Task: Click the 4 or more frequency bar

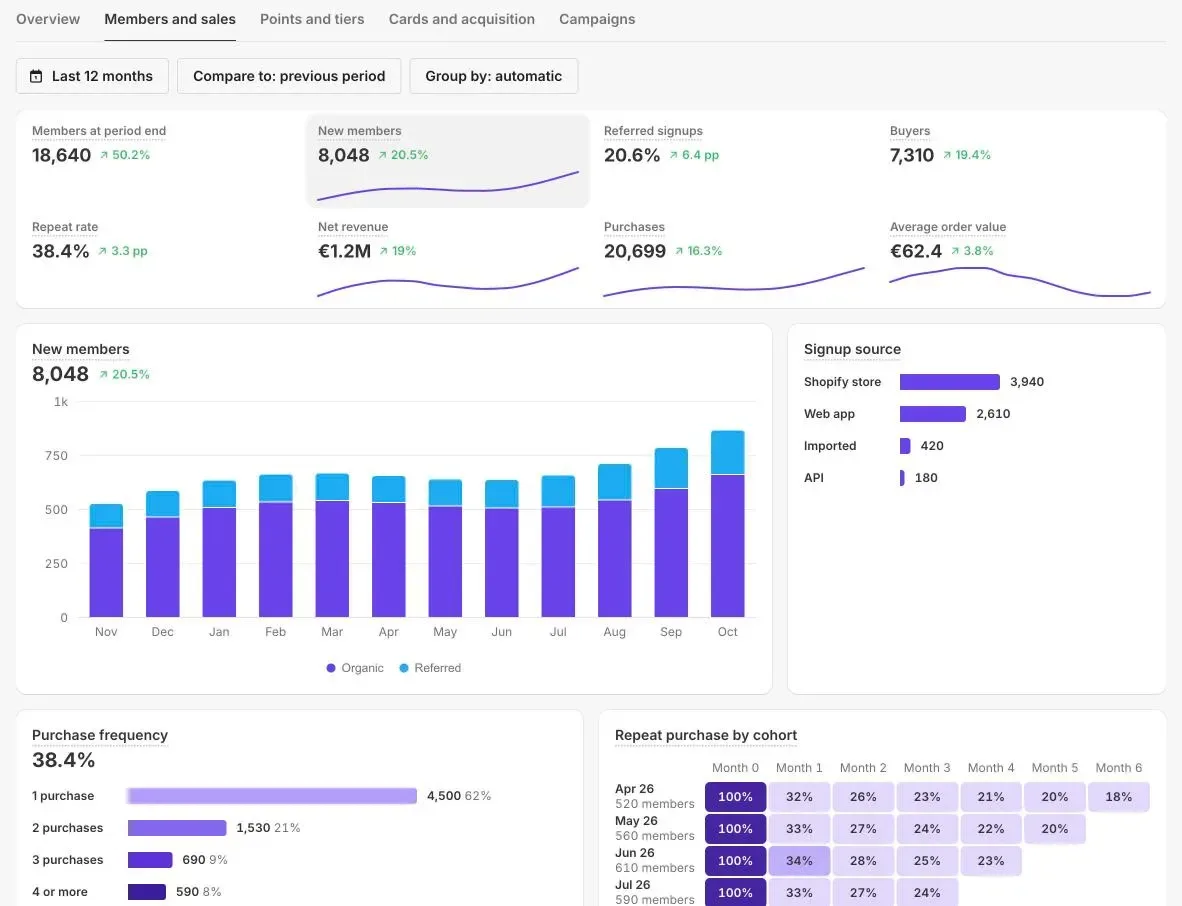Action: coord(147,892)
